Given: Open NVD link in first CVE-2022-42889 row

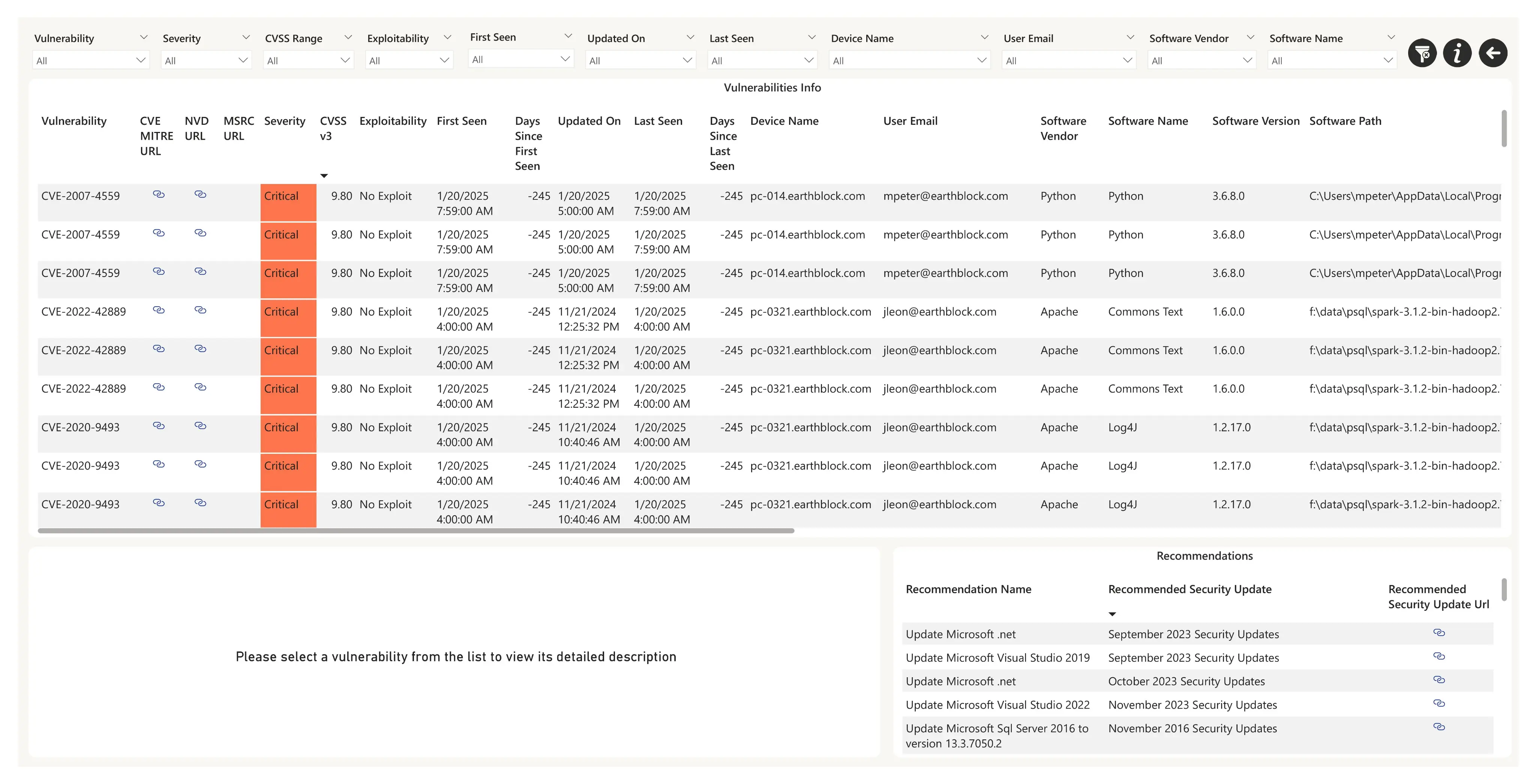Looking at the screenshot, I should [200, 310].
